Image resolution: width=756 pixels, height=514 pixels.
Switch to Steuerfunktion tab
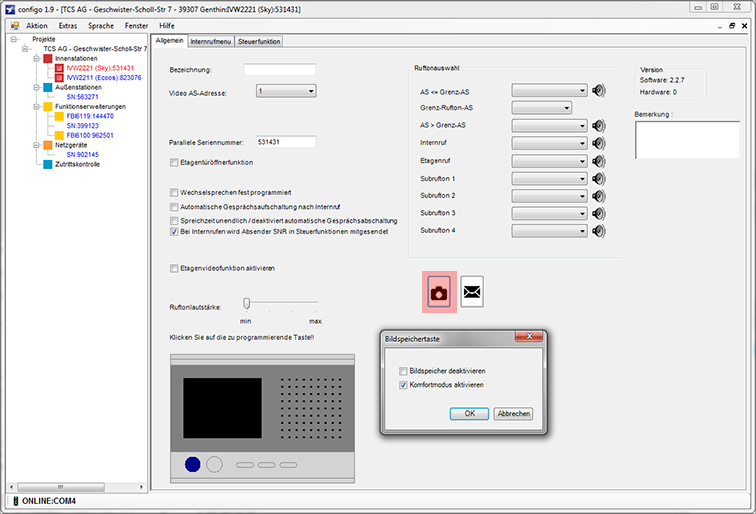coord(259,41)
